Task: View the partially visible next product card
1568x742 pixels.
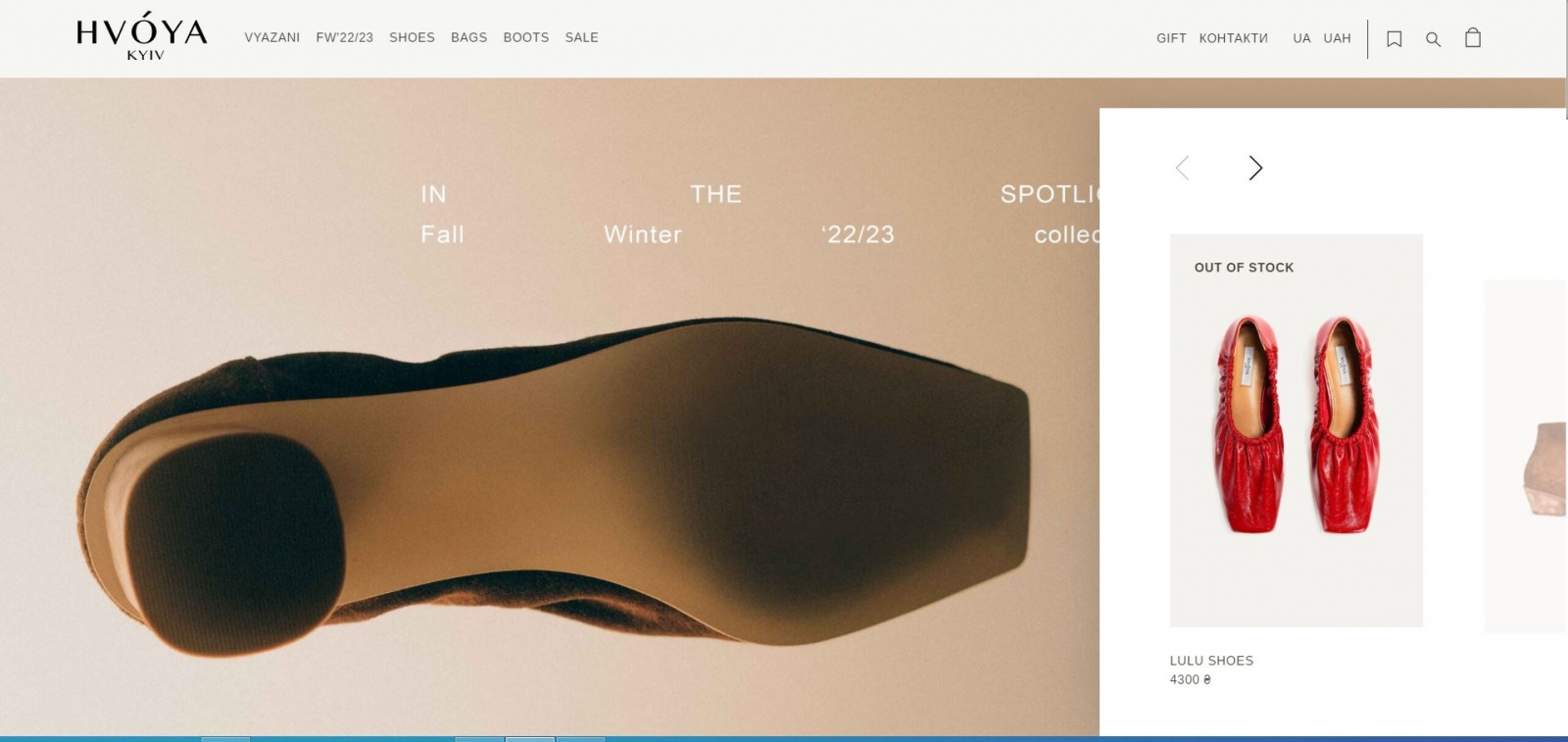Action: click(1526, 456)
